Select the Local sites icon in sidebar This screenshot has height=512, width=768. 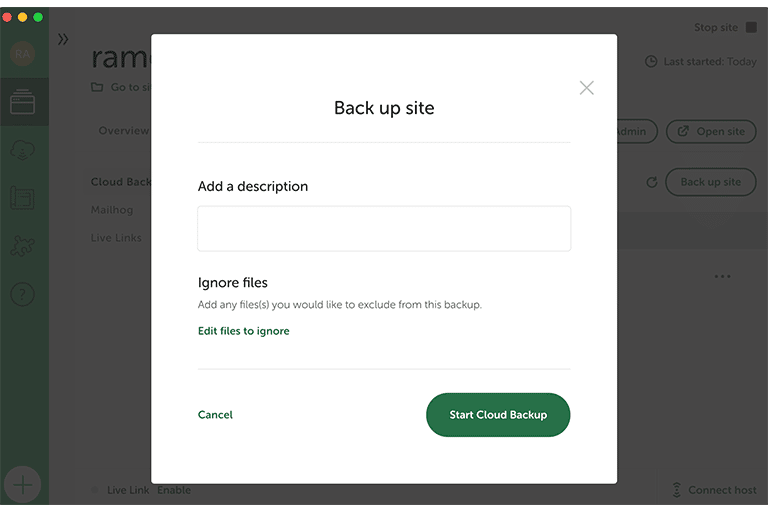(23, 102)
